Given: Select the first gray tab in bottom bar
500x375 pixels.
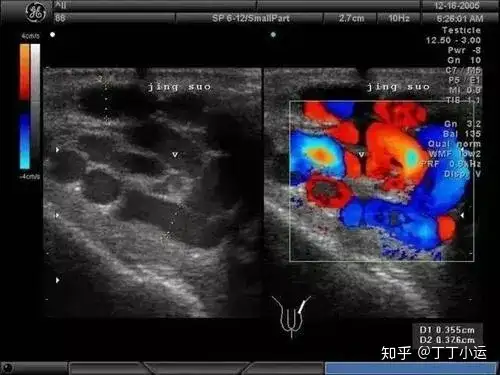Looking at the screenshot, I should pos(108,369).
